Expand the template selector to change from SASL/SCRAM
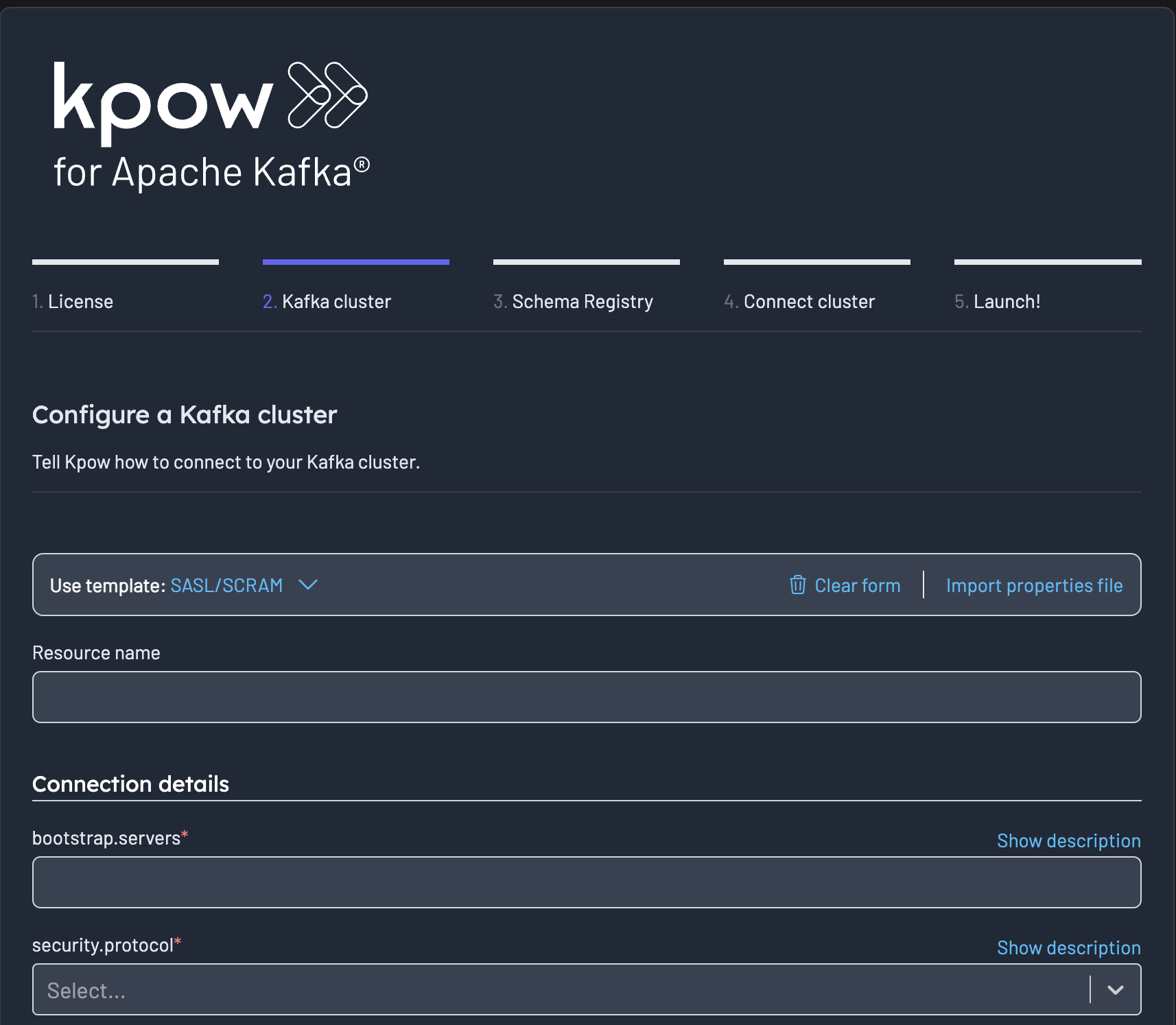The height and width of the screenshot is (1025, 1176). coord(244,585)
